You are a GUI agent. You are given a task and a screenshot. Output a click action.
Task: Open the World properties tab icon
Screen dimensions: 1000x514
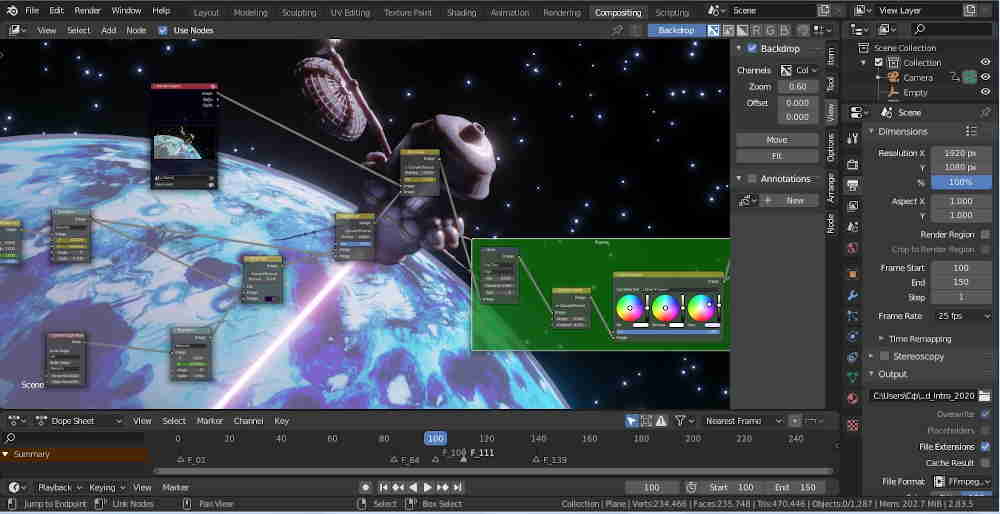pos(852,248)
